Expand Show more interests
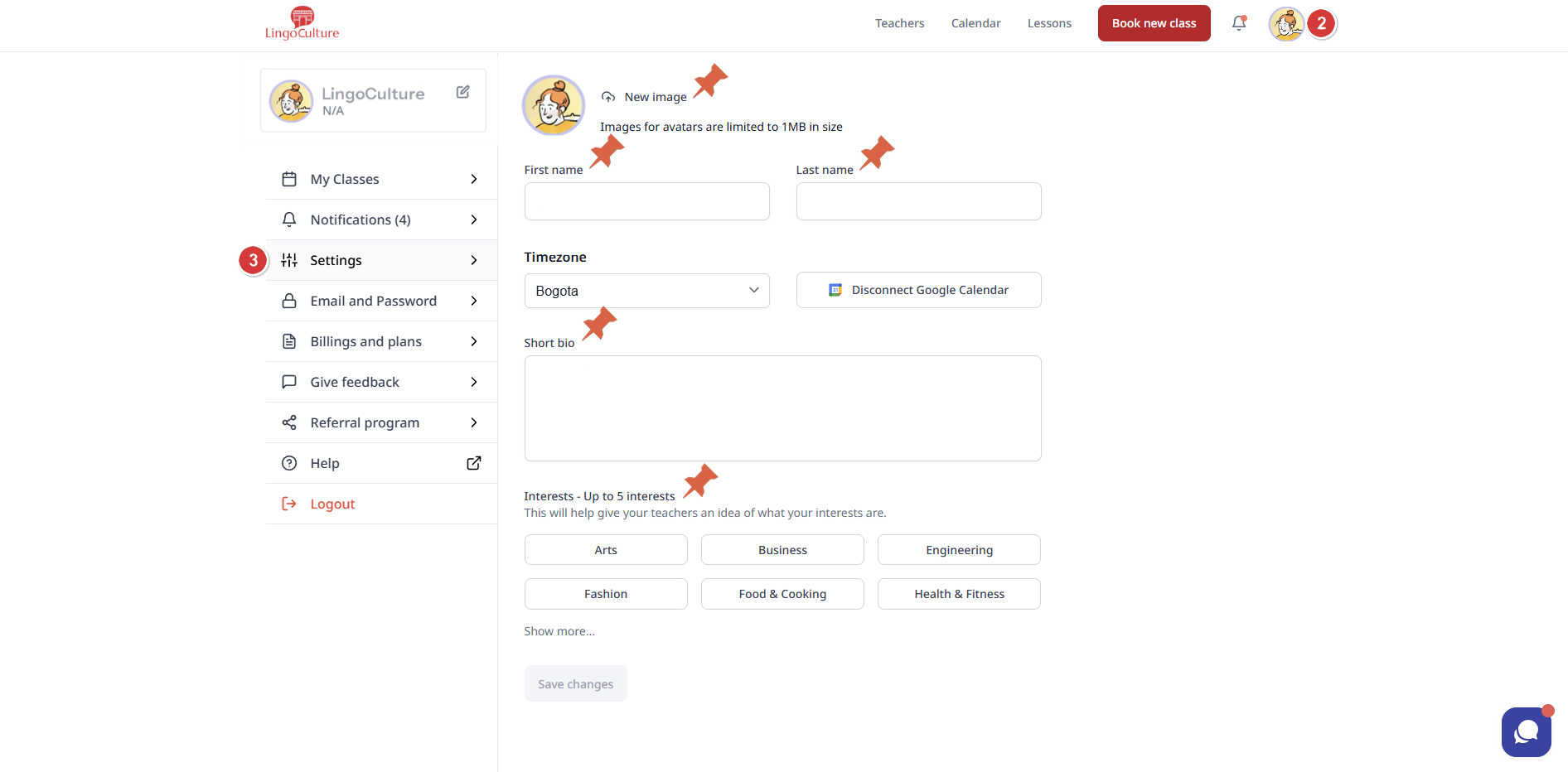The height and width of the screenshot is (772, 1568). 559,631
